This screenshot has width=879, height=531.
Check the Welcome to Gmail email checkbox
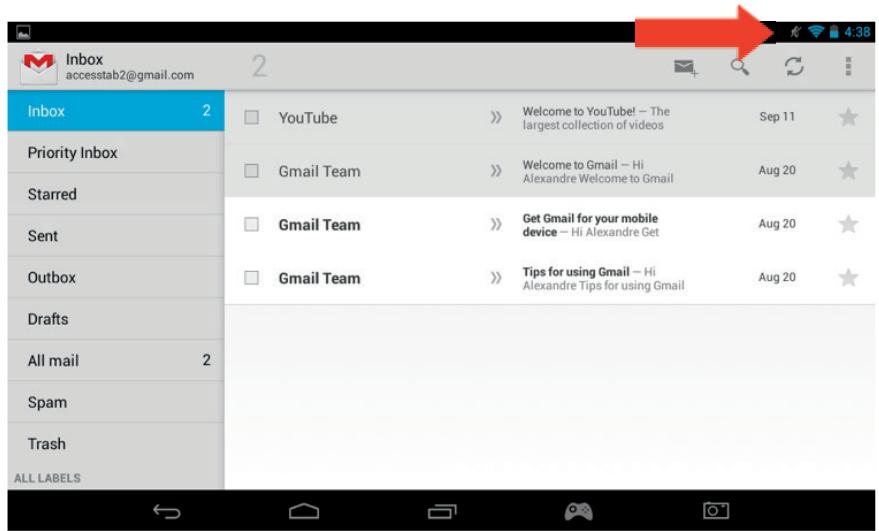tap(251, 170)
